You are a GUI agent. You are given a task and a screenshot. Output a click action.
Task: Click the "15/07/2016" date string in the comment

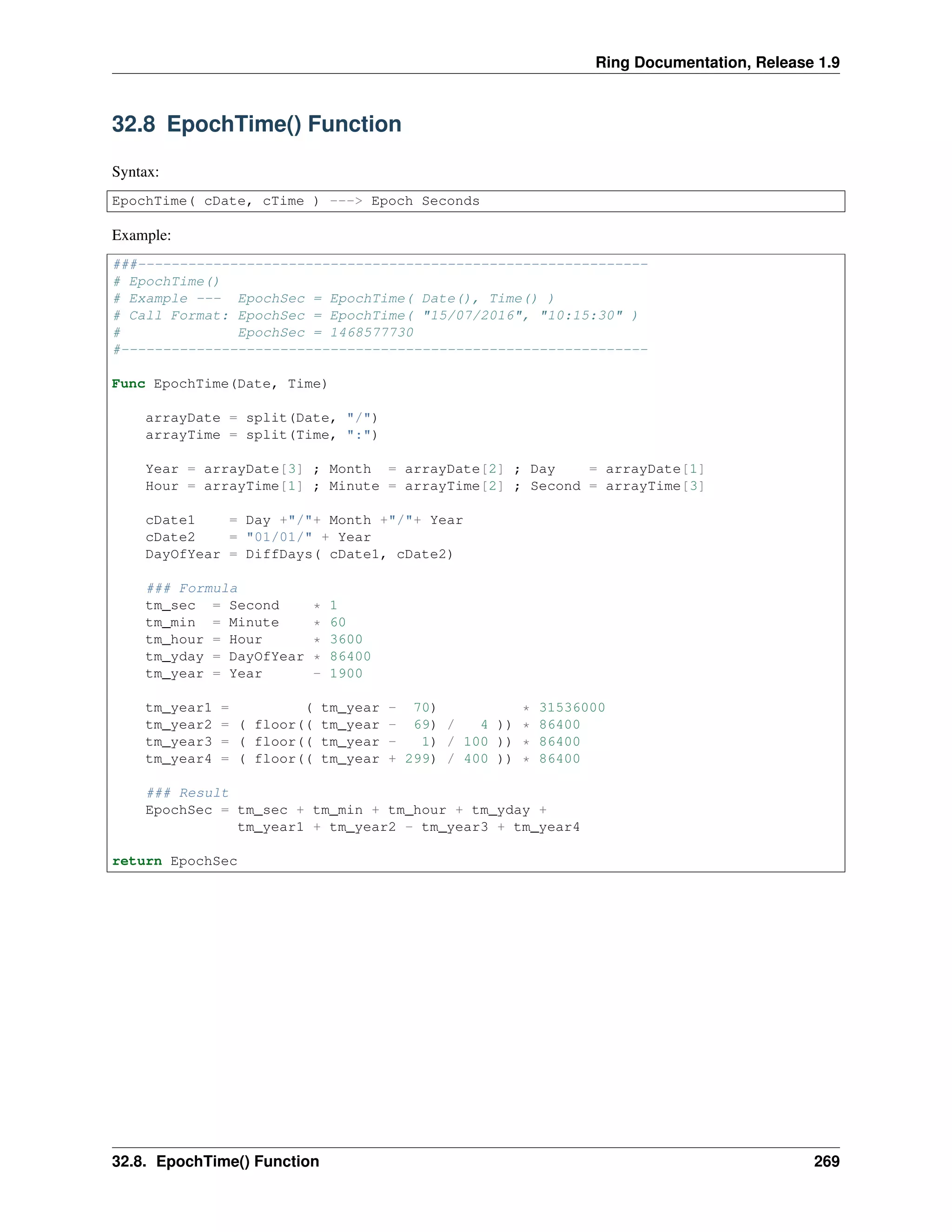tap(473, 315)
